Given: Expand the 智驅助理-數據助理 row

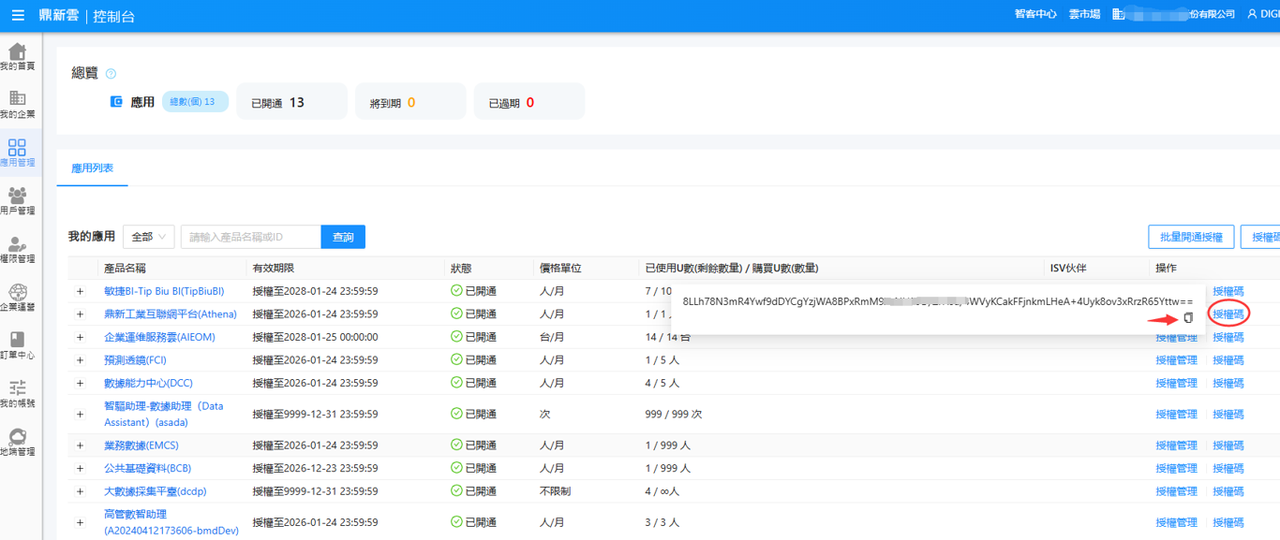Looking at the screenshot, I should (x=80, y=414).
